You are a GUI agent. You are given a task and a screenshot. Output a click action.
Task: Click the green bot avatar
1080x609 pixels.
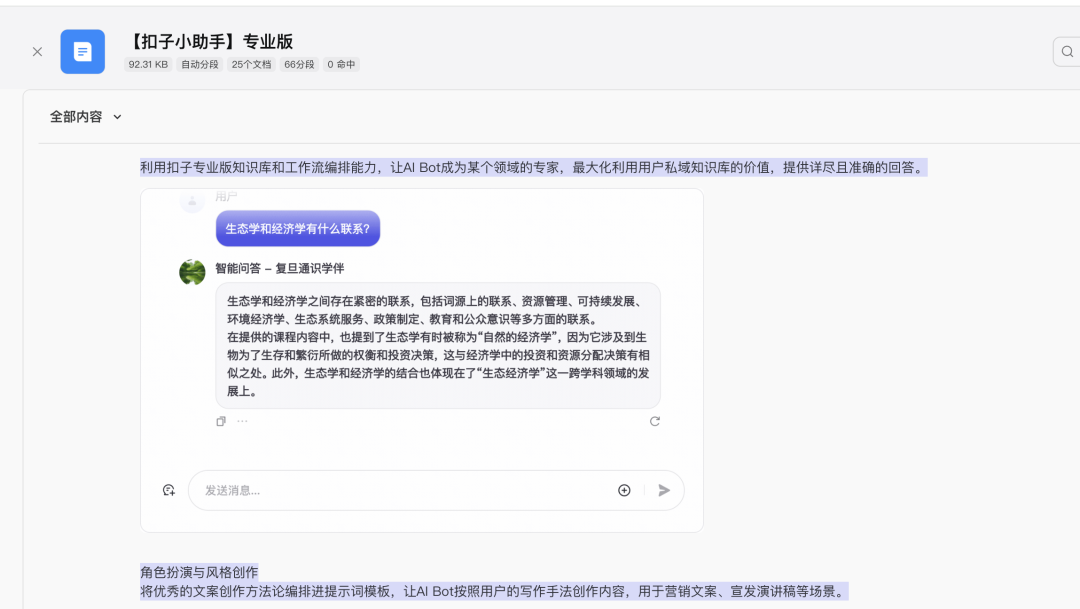point(192,272)
